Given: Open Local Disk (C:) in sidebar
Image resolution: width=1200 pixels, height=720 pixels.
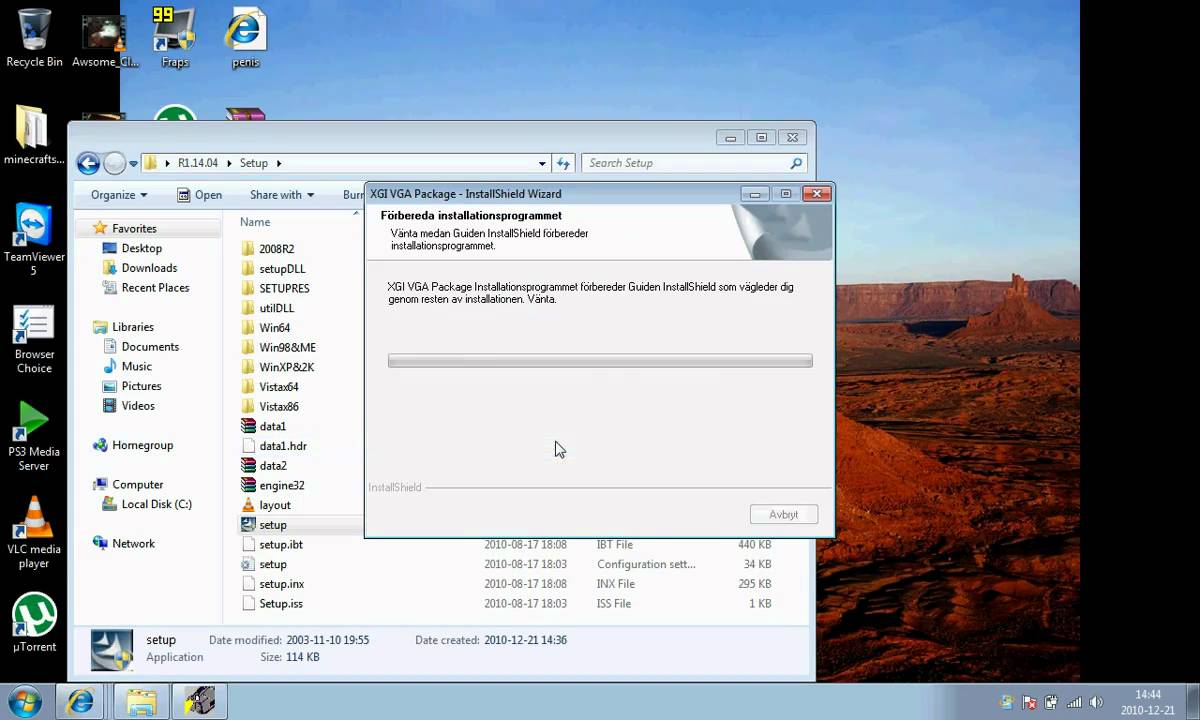Looking at the screenshot, I should (x=156, y=504).
